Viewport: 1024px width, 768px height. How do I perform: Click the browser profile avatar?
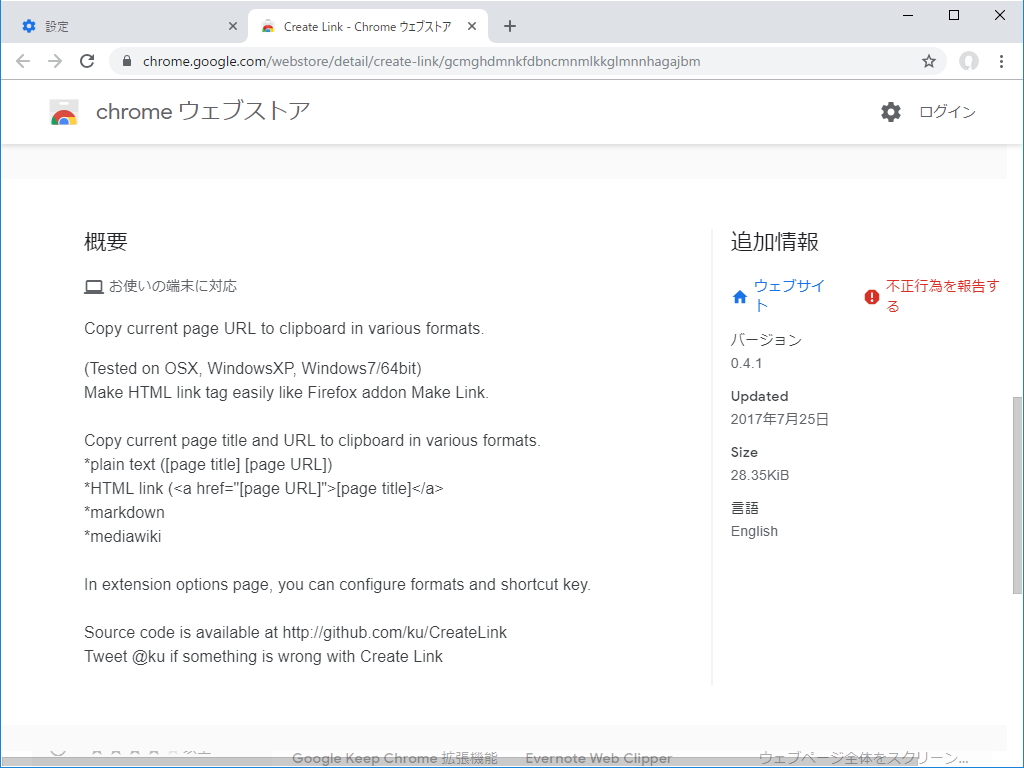tap(968, 61)
